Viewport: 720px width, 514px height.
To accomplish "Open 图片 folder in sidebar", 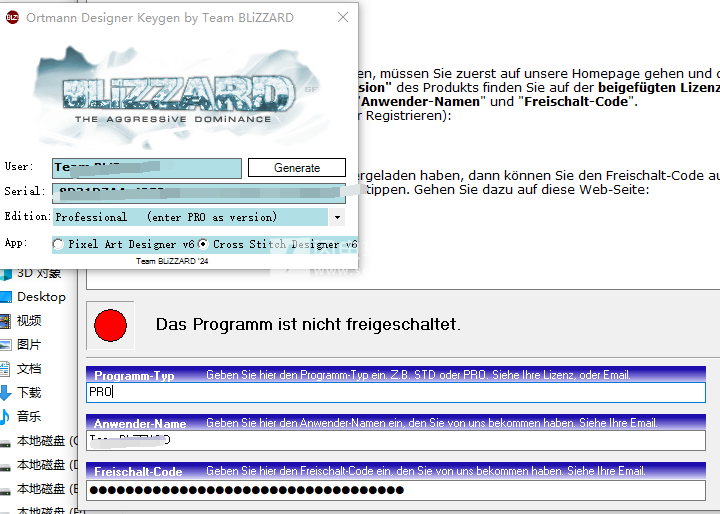I will point(29,345).
